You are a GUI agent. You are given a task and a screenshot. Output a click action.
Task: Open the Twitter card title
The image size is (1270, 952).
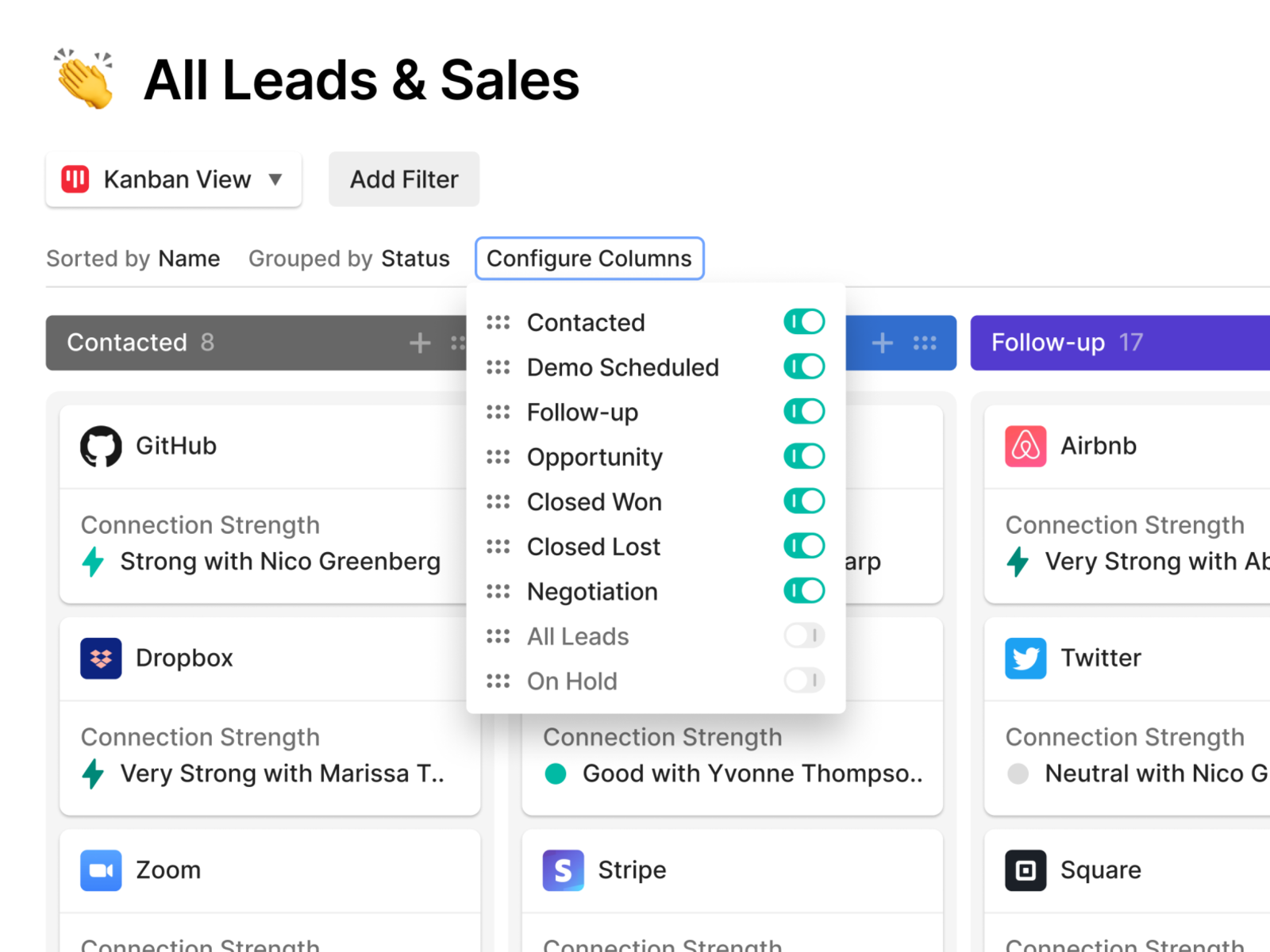click(x=1101, y=658)
